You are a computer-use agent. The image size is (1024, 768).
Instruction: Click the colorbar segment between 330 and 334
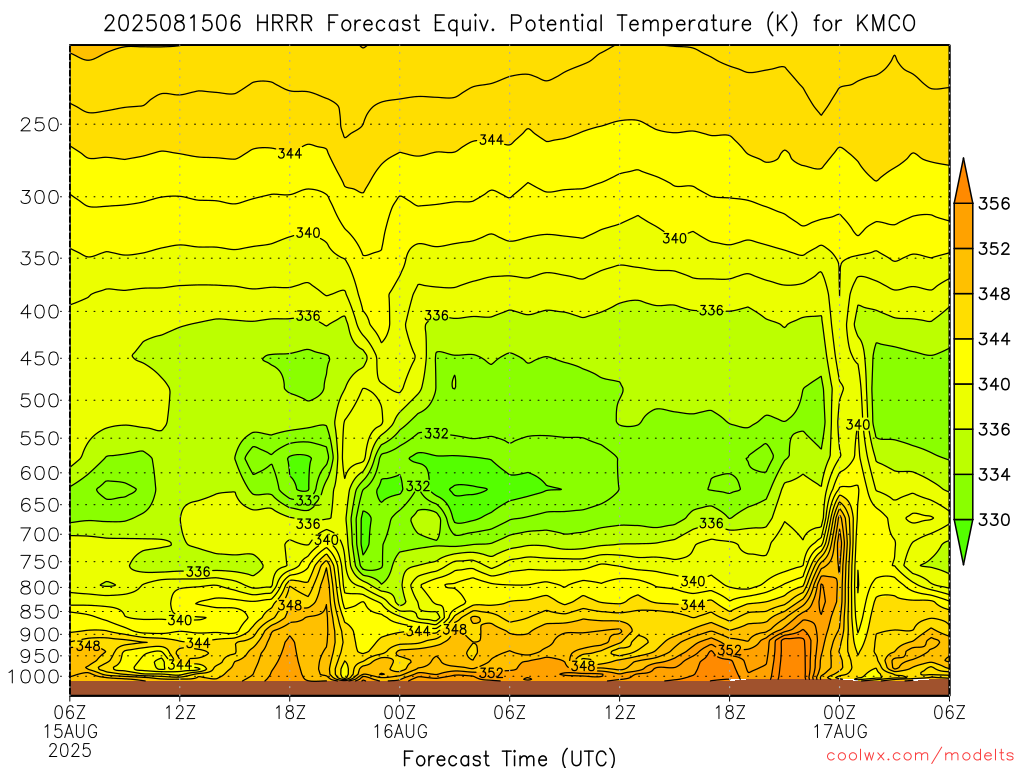(x=963, y=497)
